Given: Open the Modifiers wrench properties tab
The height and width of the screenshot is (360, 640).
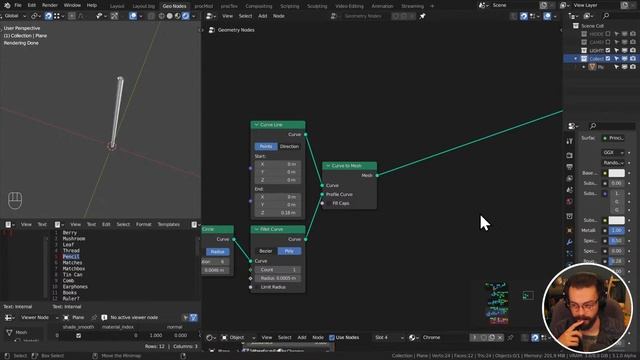Looking at the screenshot, I should pos(569,242).
